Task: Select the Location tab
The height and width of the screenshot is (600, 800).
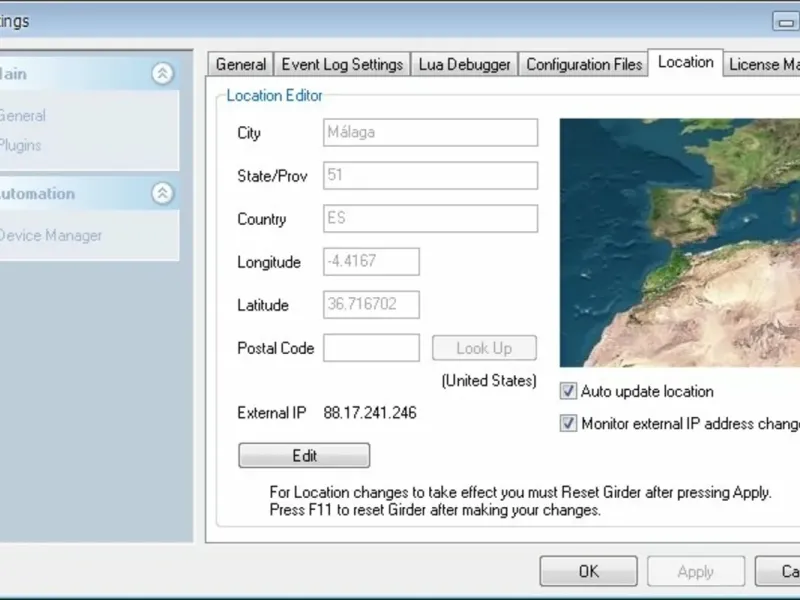Action: pos(685,63)
